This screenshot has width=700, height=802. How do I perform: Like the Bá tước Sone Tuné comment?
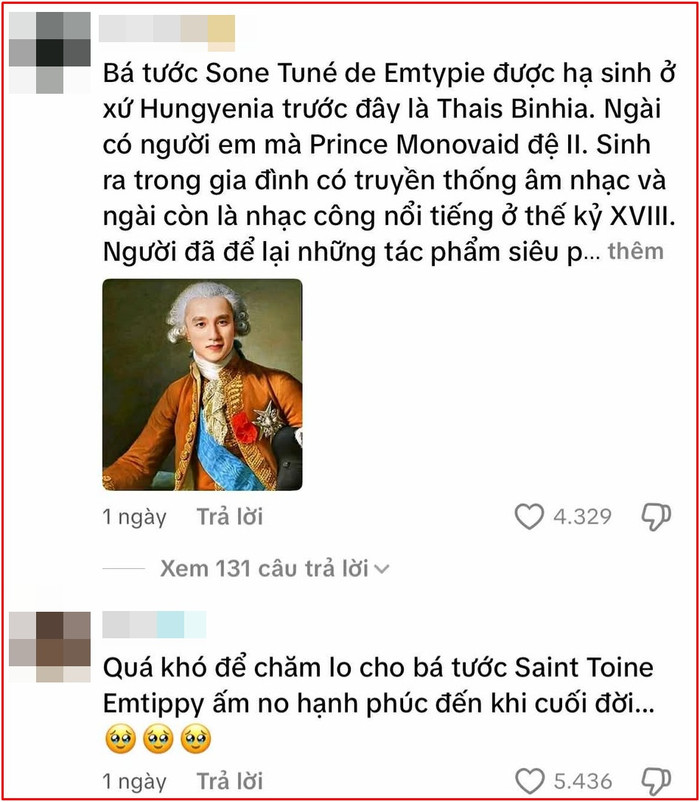(x=529, y=516)
